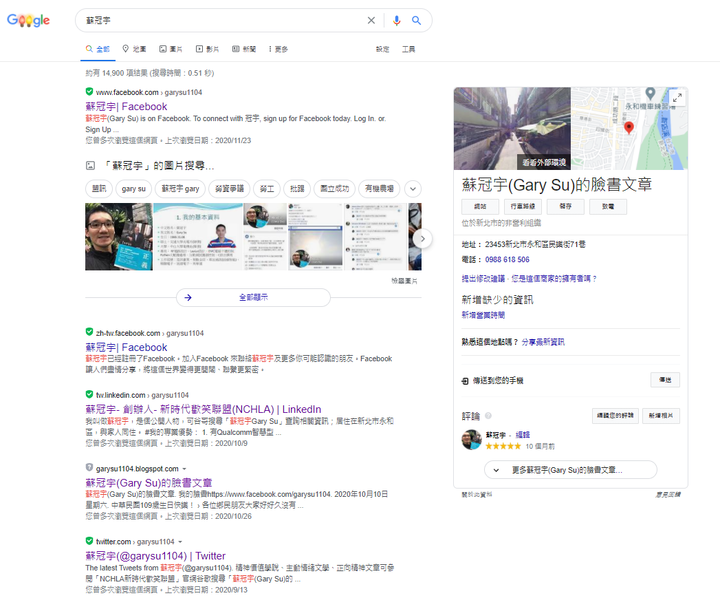720x609 pixels.
Task: Open 工具 (Tools) options
Action: pos(408,49)
